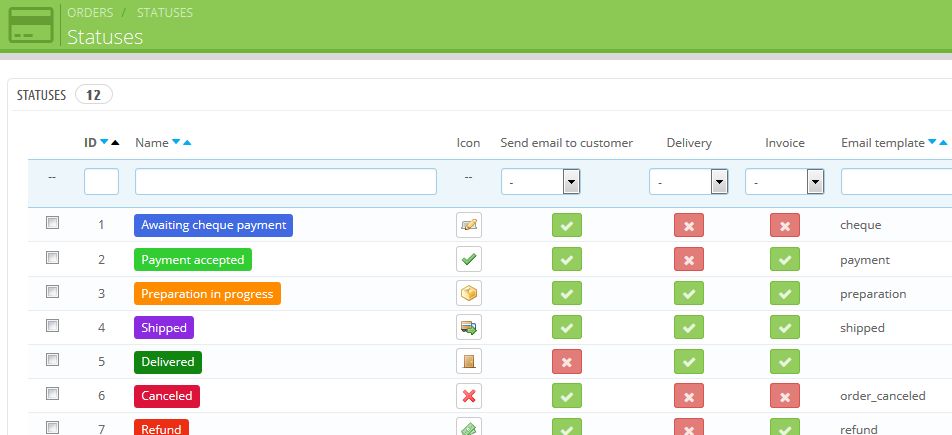Open Canceled red label
The width and height of the screenshot is (952, 435).
coord(167,396)
